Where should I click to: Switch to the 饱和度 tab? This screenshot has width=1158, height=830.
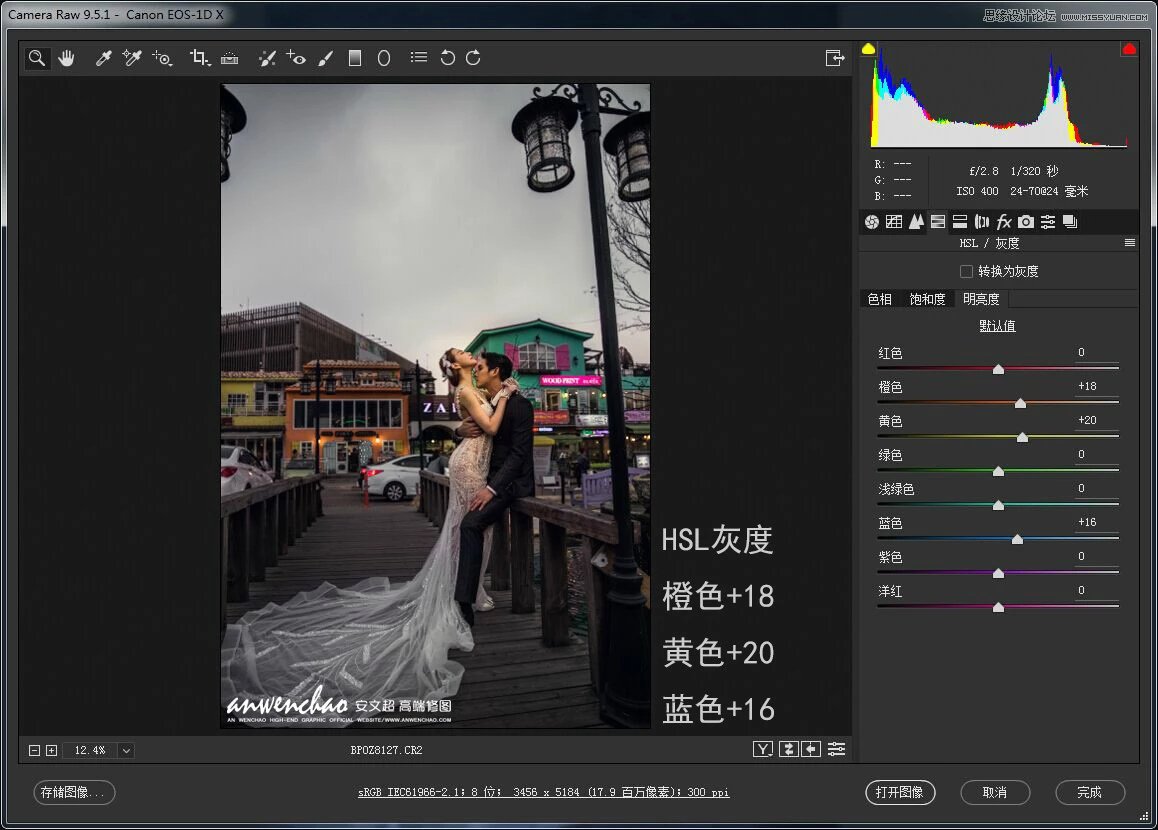click(927, 299)
